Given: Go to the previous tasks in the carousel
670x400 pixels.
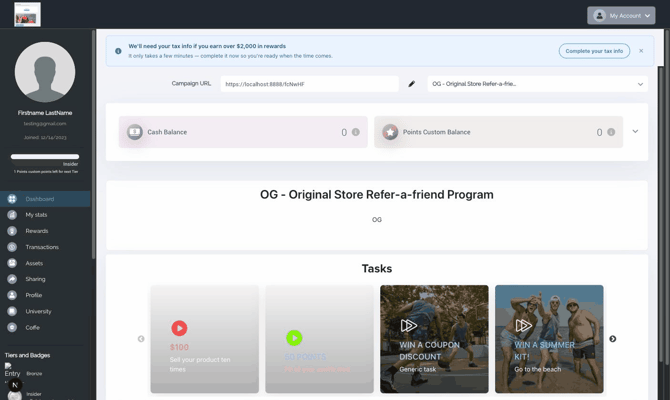Looking at the screenshot, I should tap(141, 339).
